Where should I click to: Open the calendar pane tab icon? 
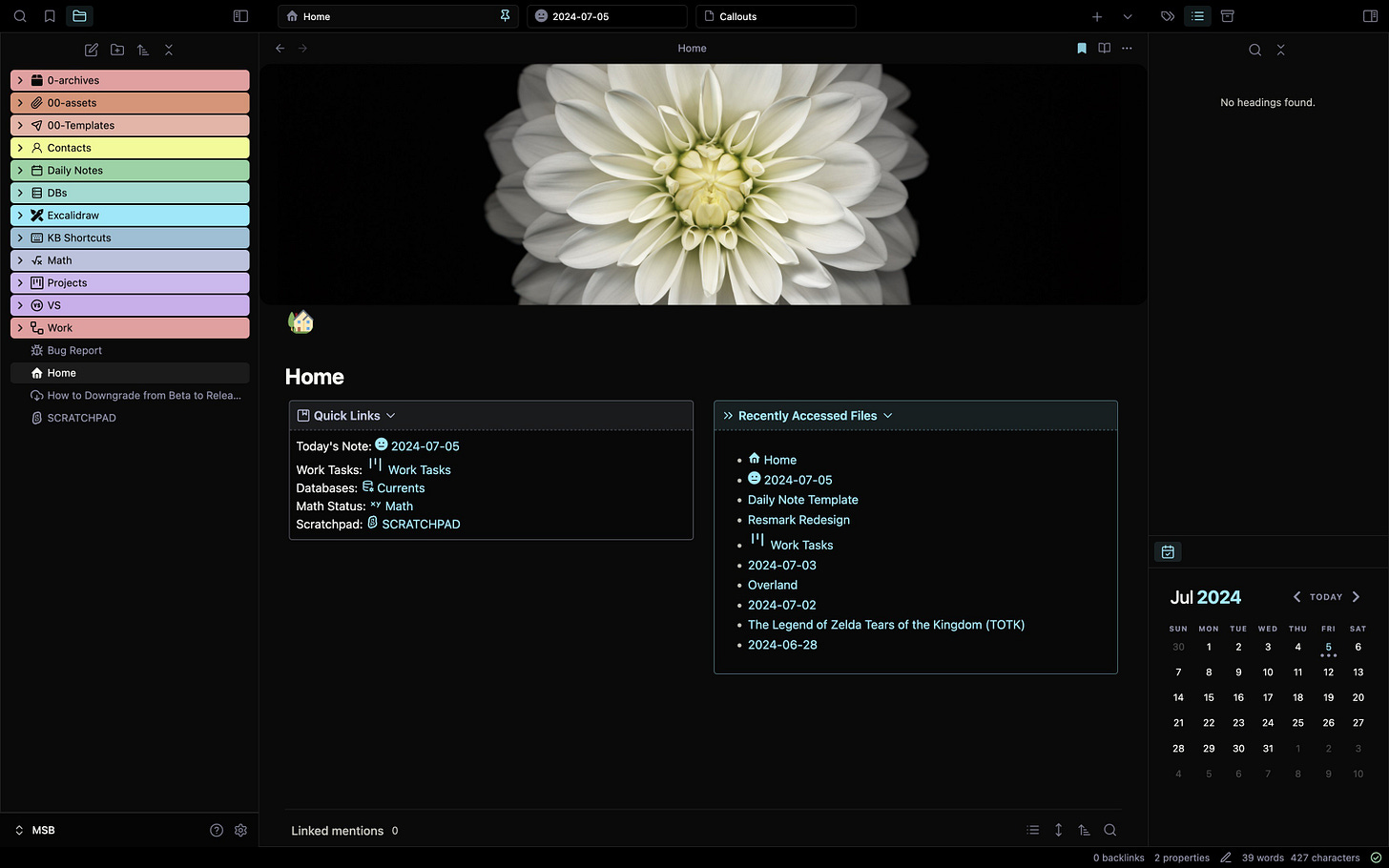pos(1168,551)
